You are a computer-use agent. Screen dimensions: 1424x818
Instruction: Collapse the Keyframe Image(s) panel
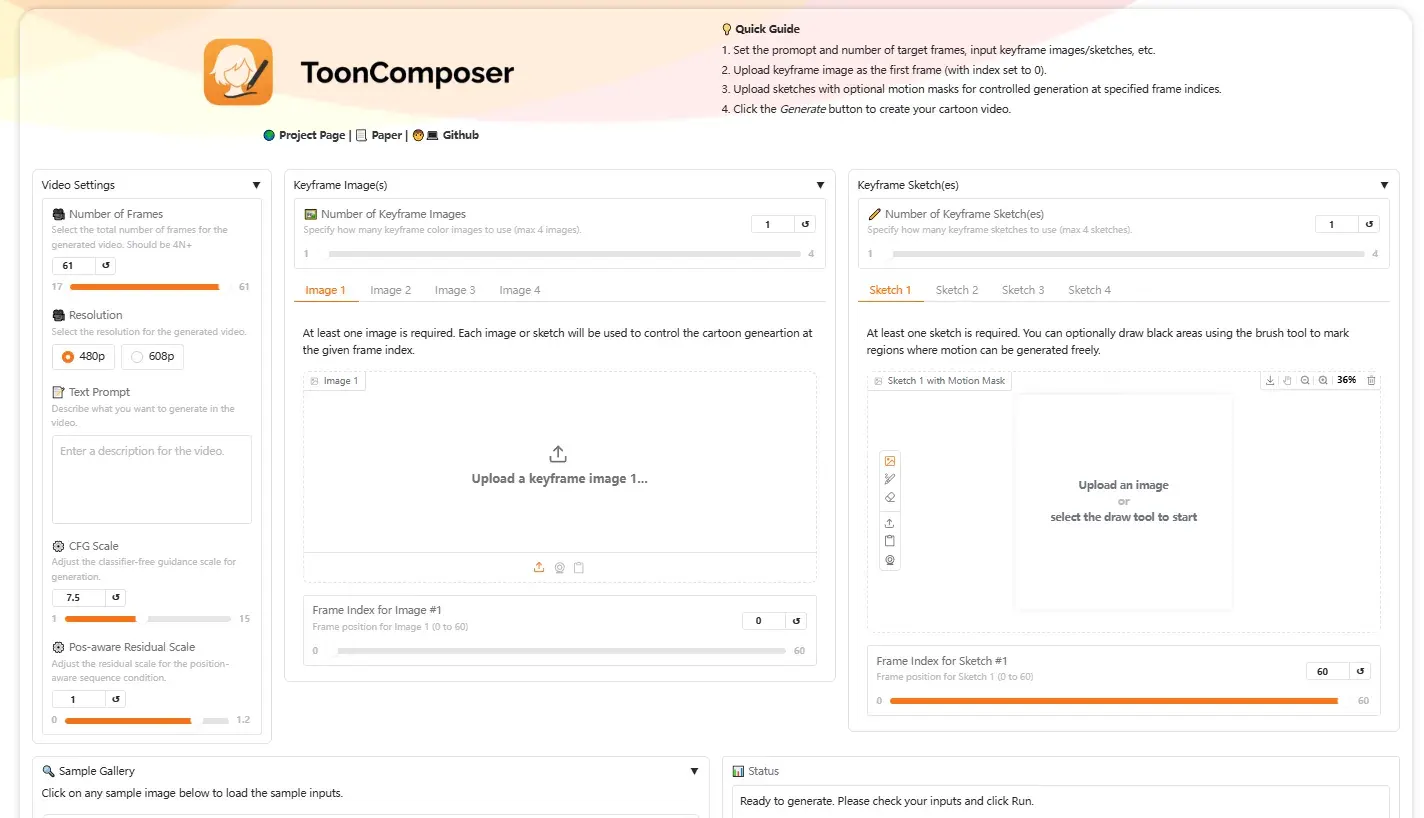820,185
